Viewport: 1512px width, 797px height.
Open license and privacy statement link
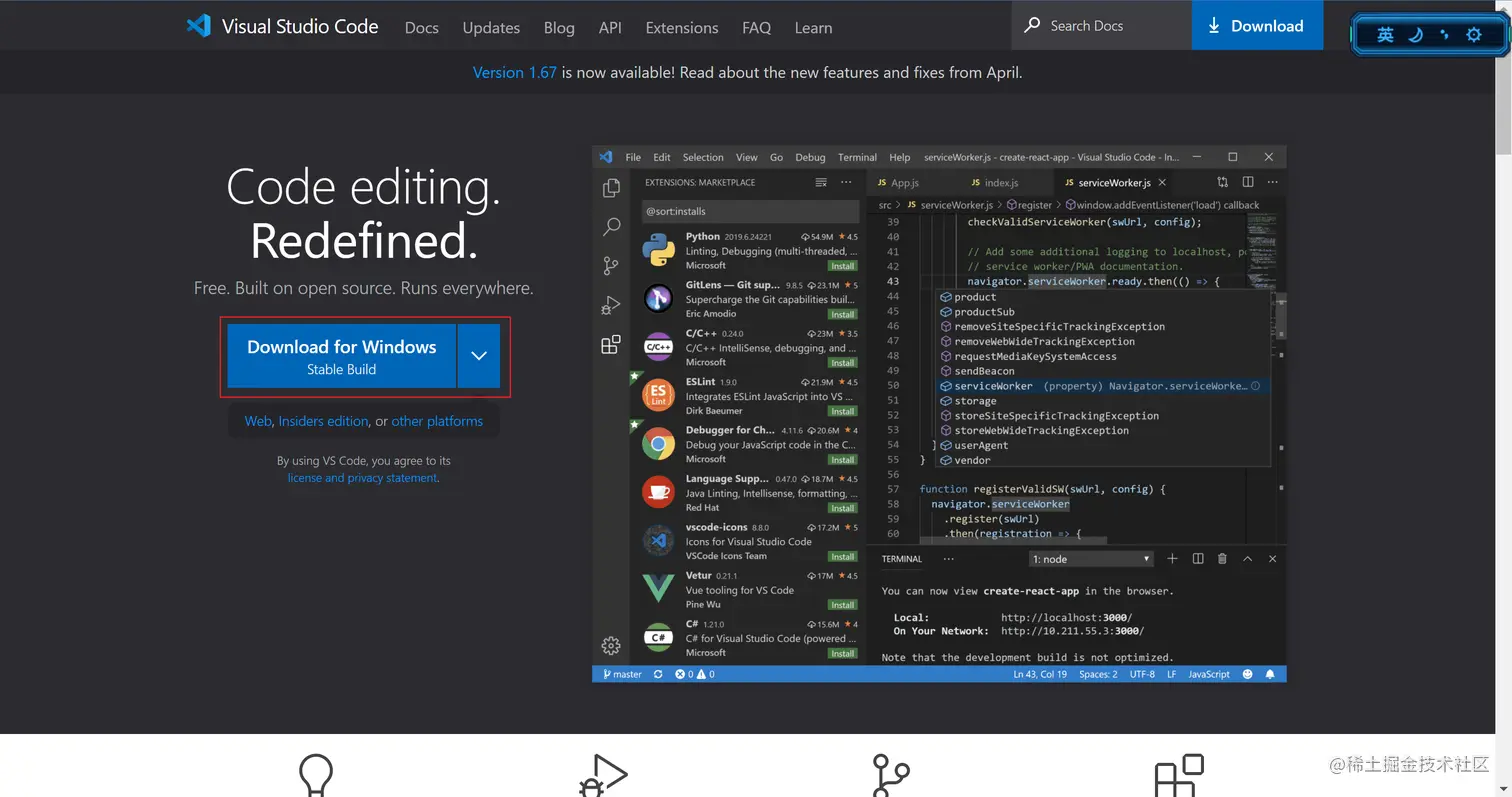(362, 478)
